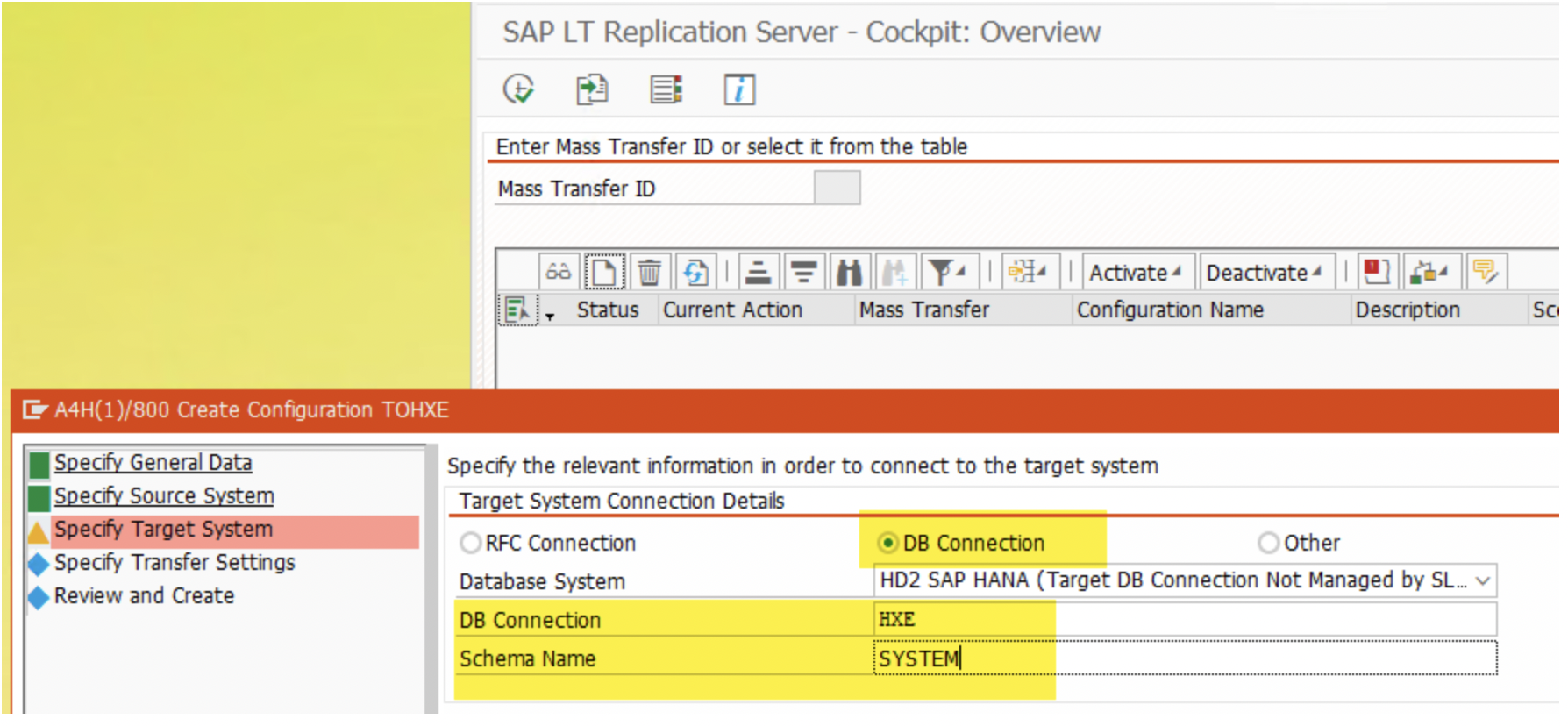Click green status square beside Specify Source System
The height and width of the screenshot is (726, 1568).
click(x=39, y=498)
